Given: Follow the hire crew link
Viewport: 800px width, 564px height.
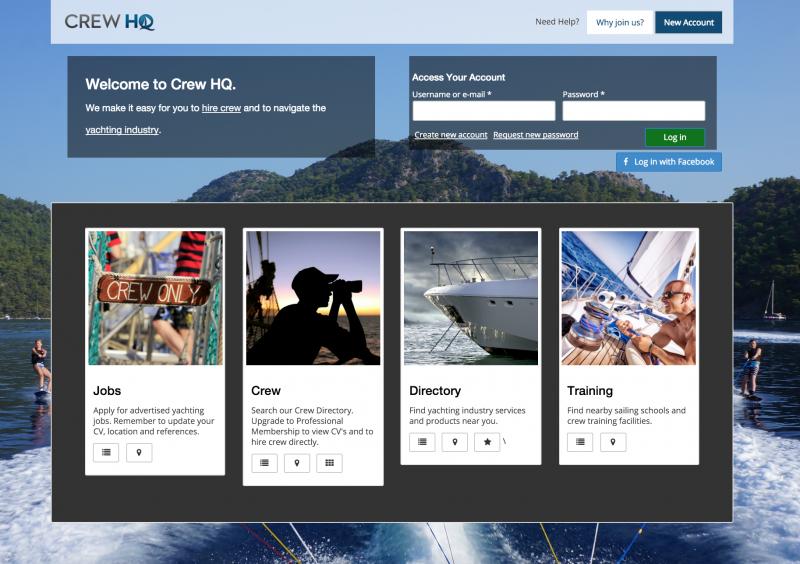Looking at the screenshot, I should click(221, 108).
